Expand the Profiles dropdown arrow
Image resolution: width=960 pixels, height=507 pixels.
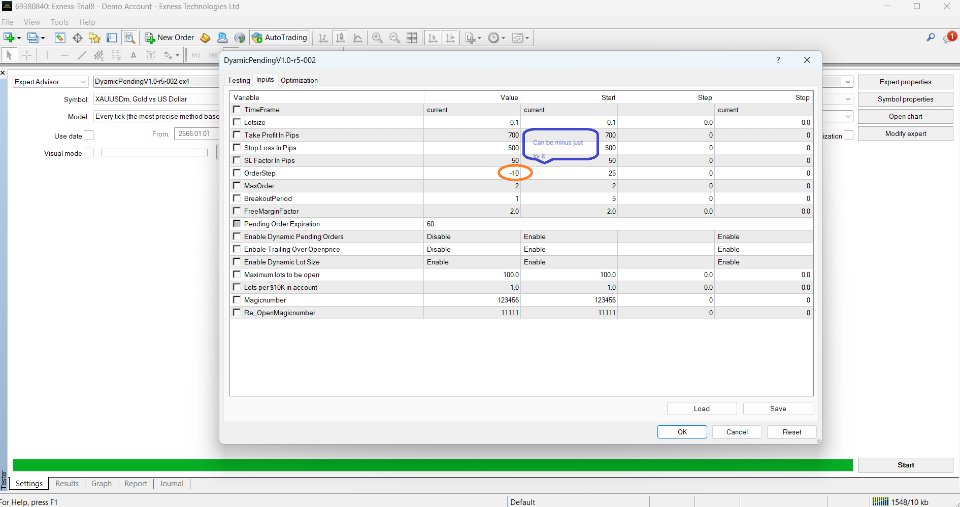pyautogui.click(x=43, y=38)
